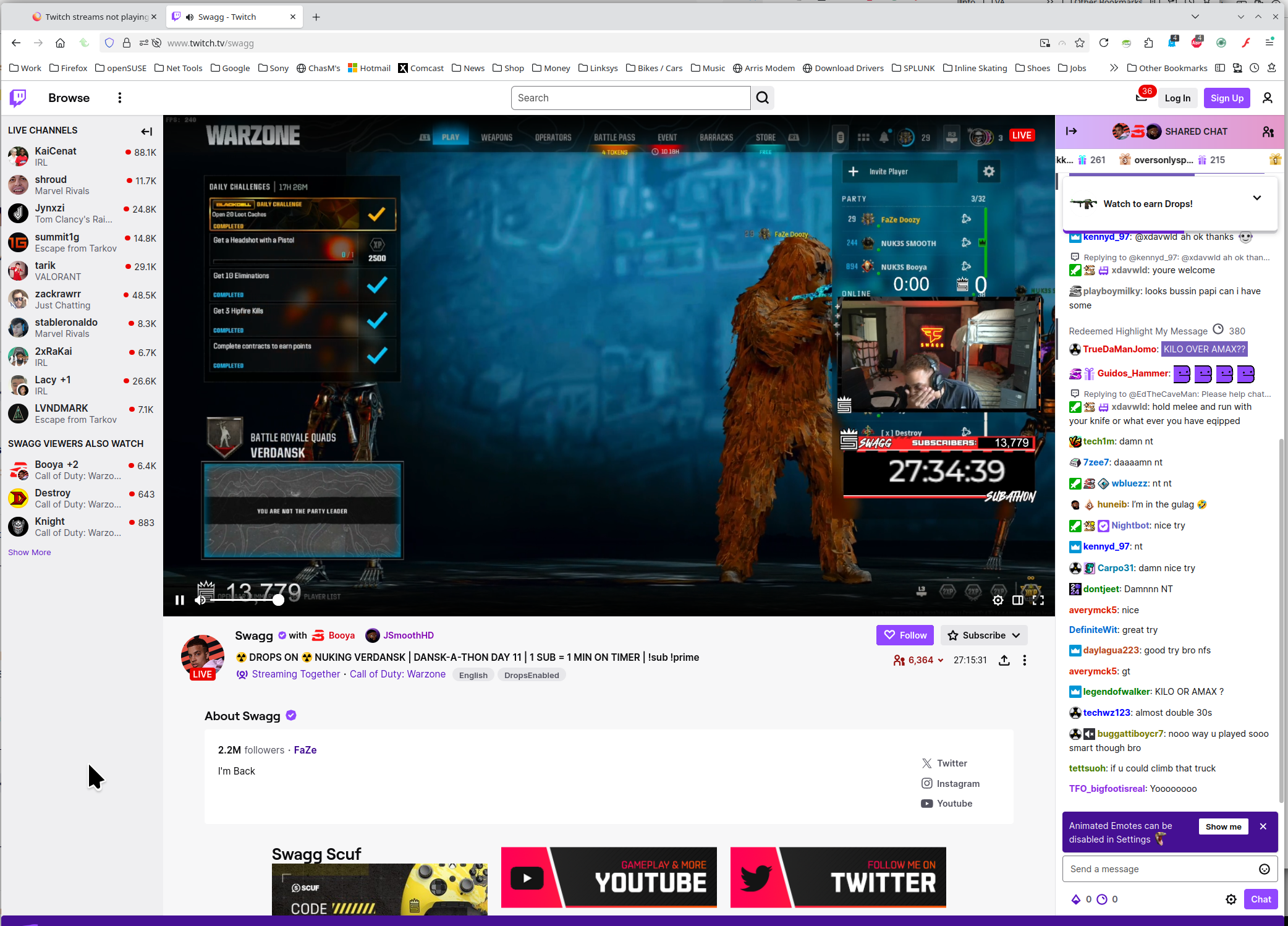This screenshot has width=1288, height=926.
Task: Open the Firefox hamburger menu
Action: pyautogui.click(x=1269, y=43)
